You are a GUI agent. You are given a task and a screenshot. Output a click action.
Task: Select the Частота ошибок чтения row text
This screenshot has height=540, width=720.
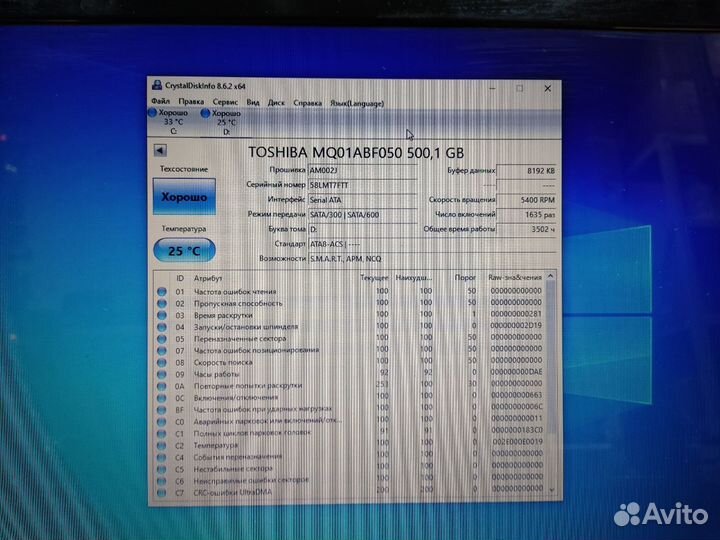235,292
